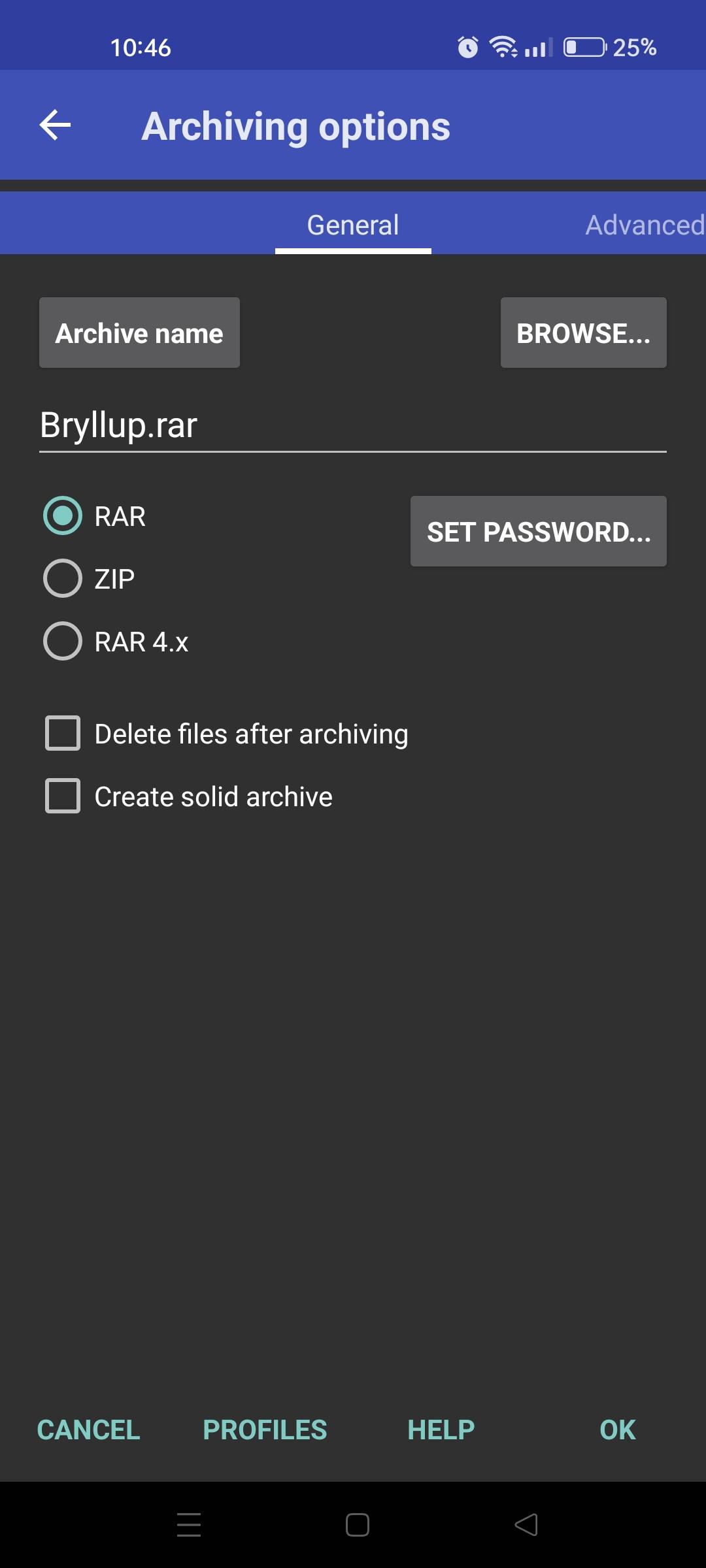Open the PROFILES menu
This screenshot has height=1568, width=706.
pyautogui.click(x=265, y=1429)
